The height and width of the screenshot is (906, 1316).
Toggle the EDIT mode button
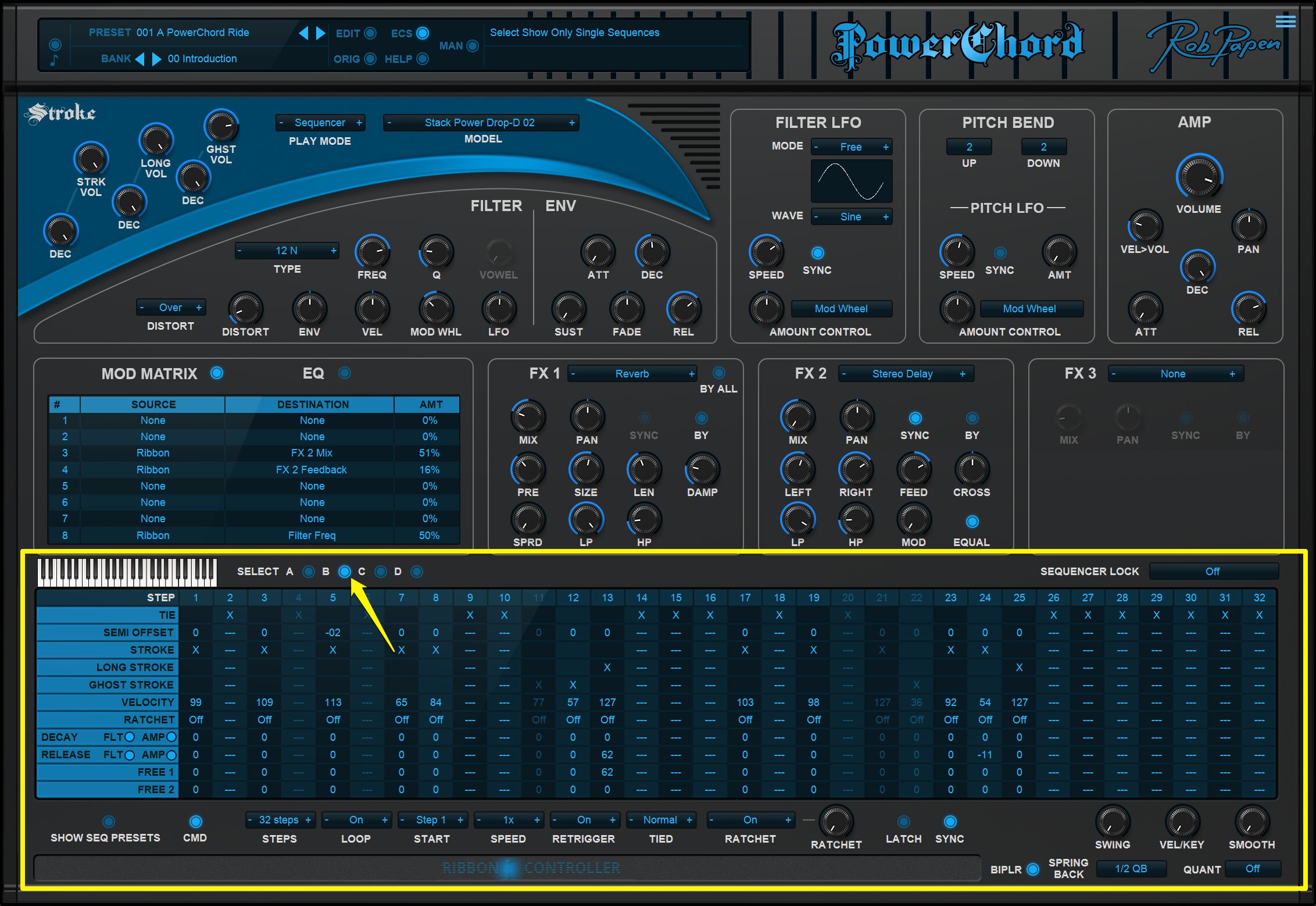tap(370, 33)
